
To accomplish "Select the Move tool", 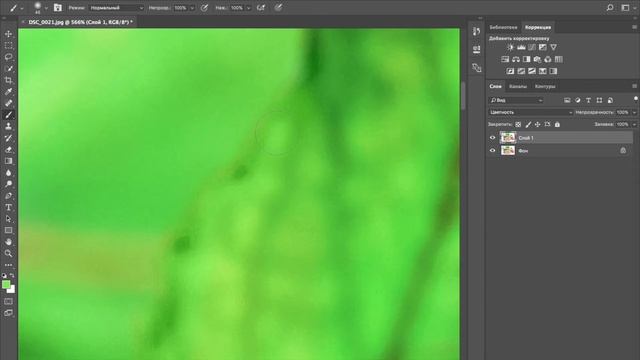I will click(8, 34).
